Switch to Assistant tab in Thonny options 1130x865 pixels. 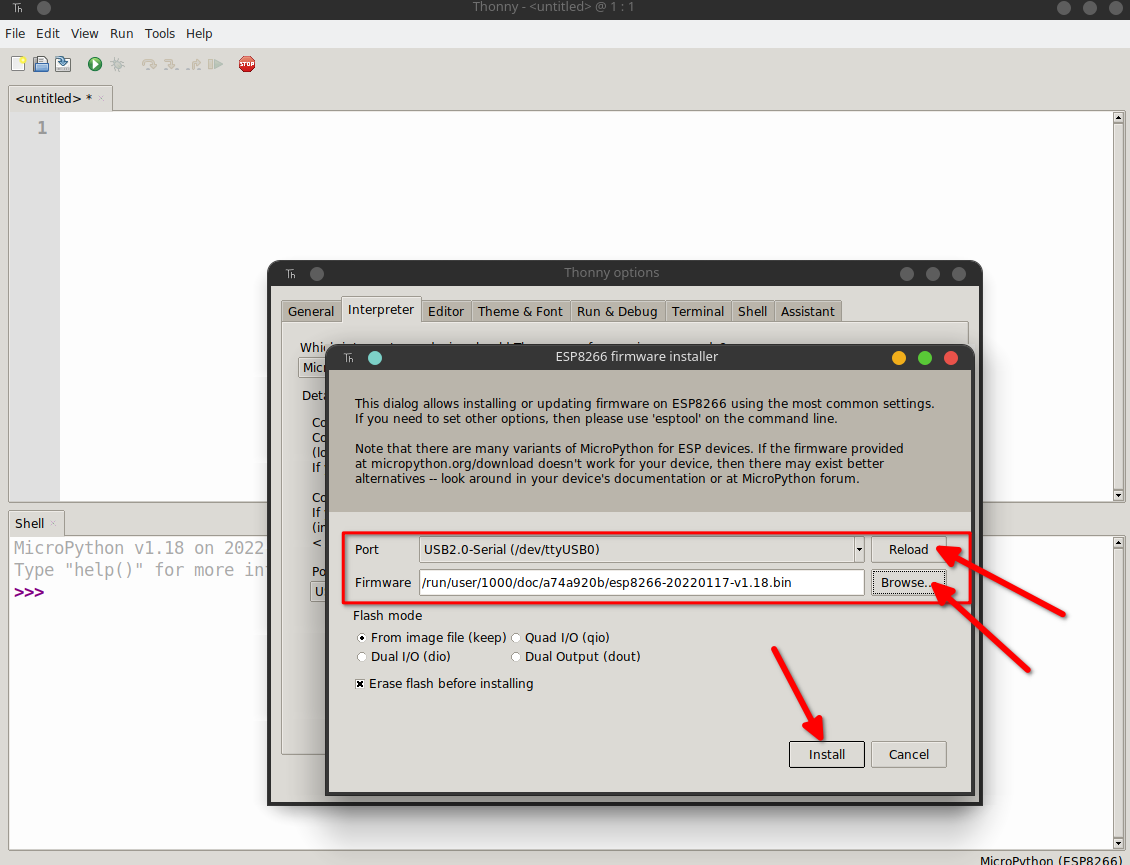[807, 311]
